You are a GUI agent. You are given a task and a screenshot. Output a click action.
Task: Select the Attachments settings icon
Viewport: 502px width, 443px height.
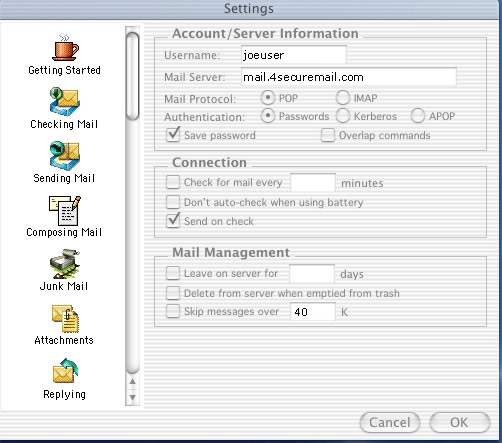(65, 319)
